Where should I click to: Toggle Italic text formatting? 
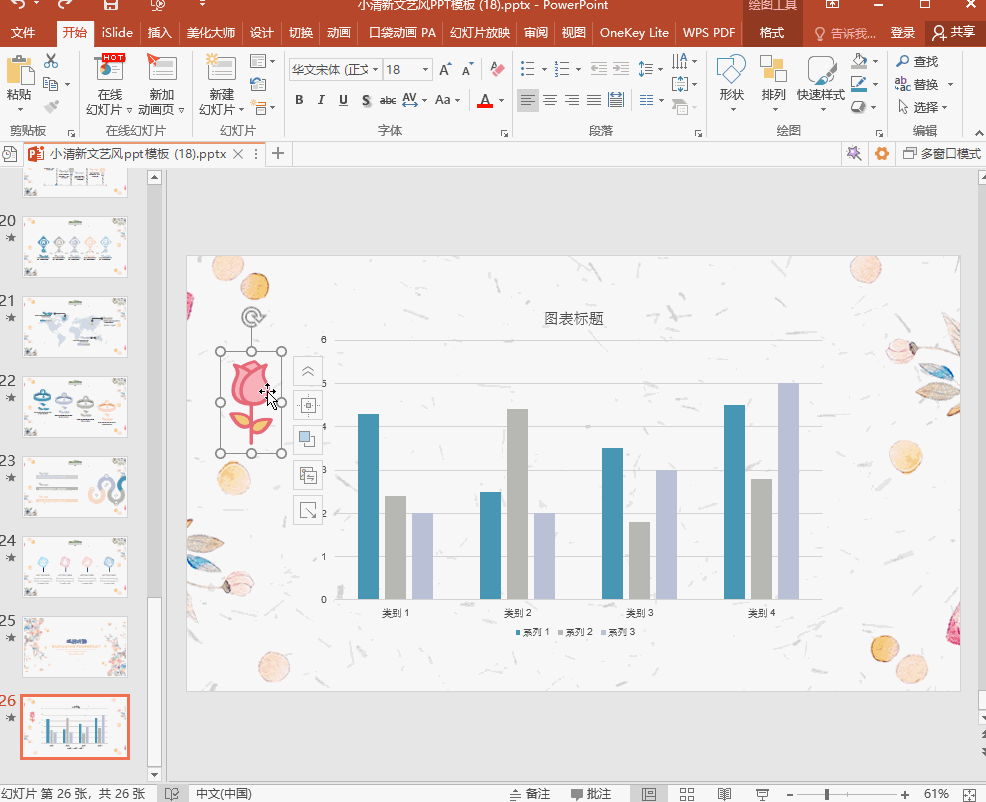point(321,99)
